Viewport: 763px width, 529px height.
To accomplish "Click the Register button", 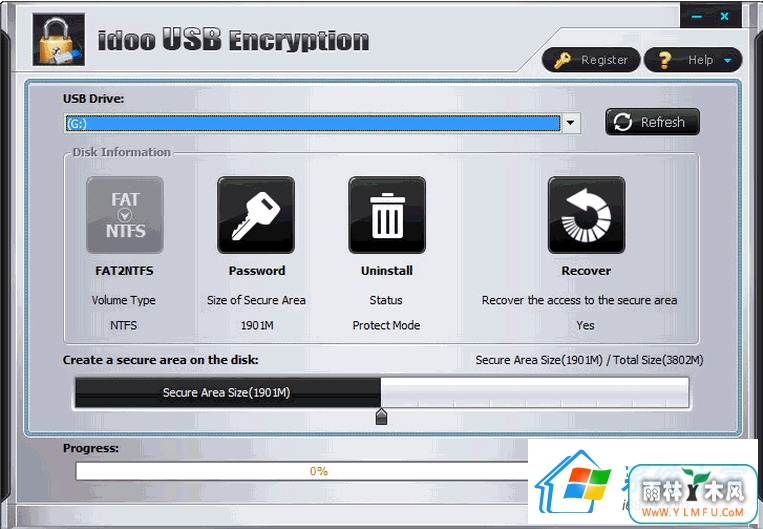I will click(x=591, y=60).
